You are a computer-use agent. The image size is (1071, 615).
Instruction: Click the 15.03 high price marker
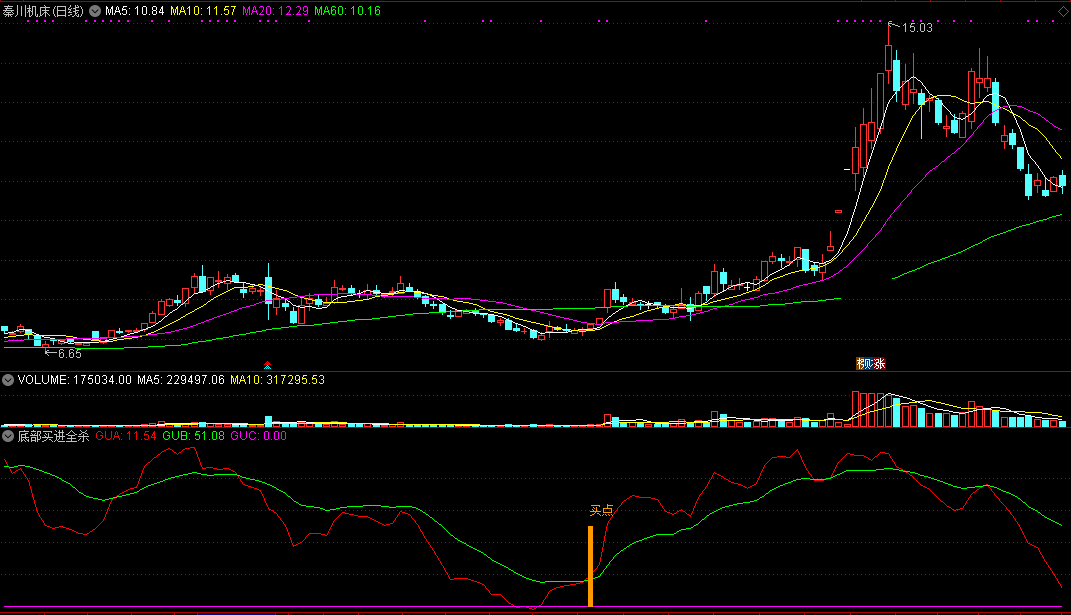(x=917, y=28)
